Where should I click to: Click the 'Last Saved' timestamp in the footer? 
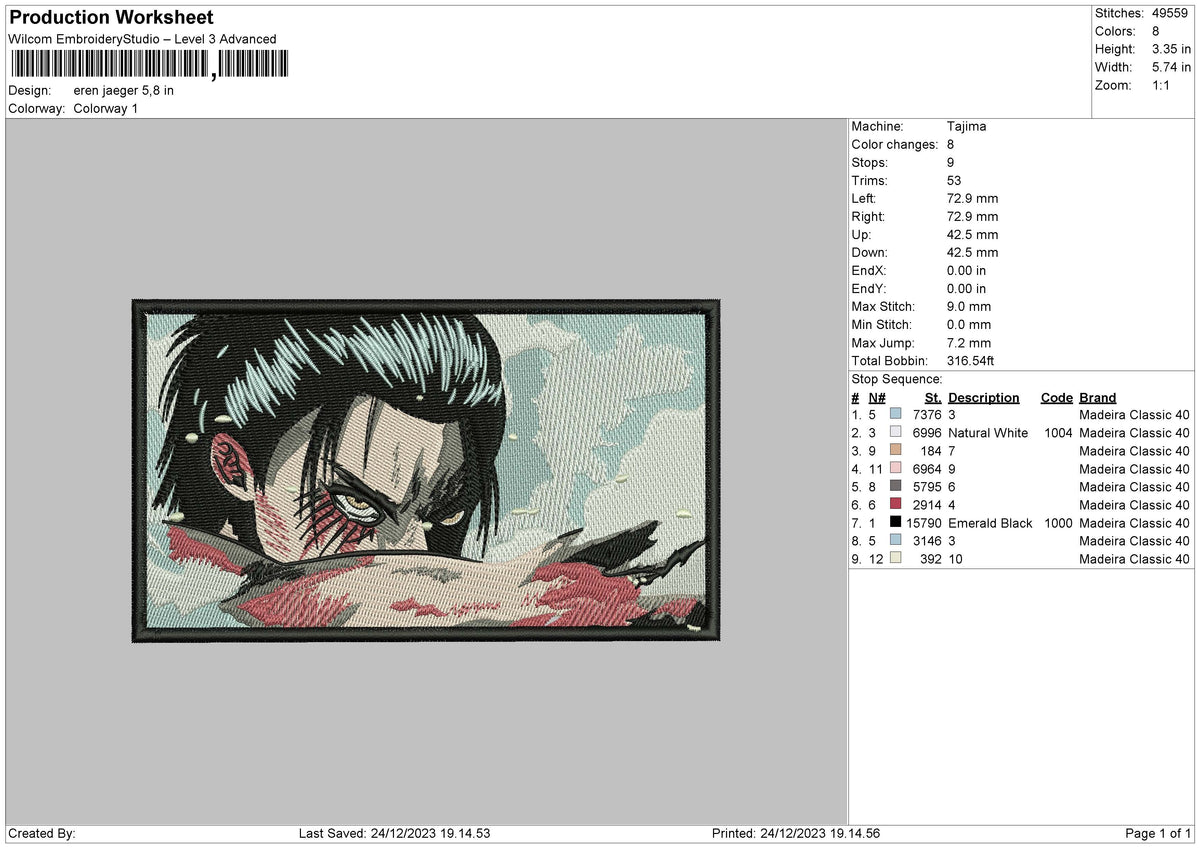tap(394, 833)
